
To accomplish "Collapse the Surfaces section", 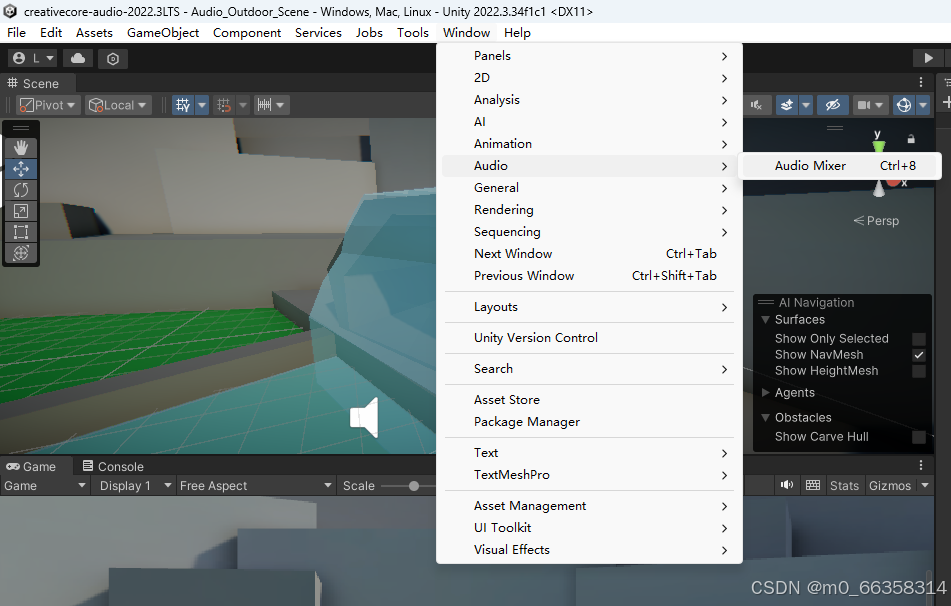I will 765,320.
